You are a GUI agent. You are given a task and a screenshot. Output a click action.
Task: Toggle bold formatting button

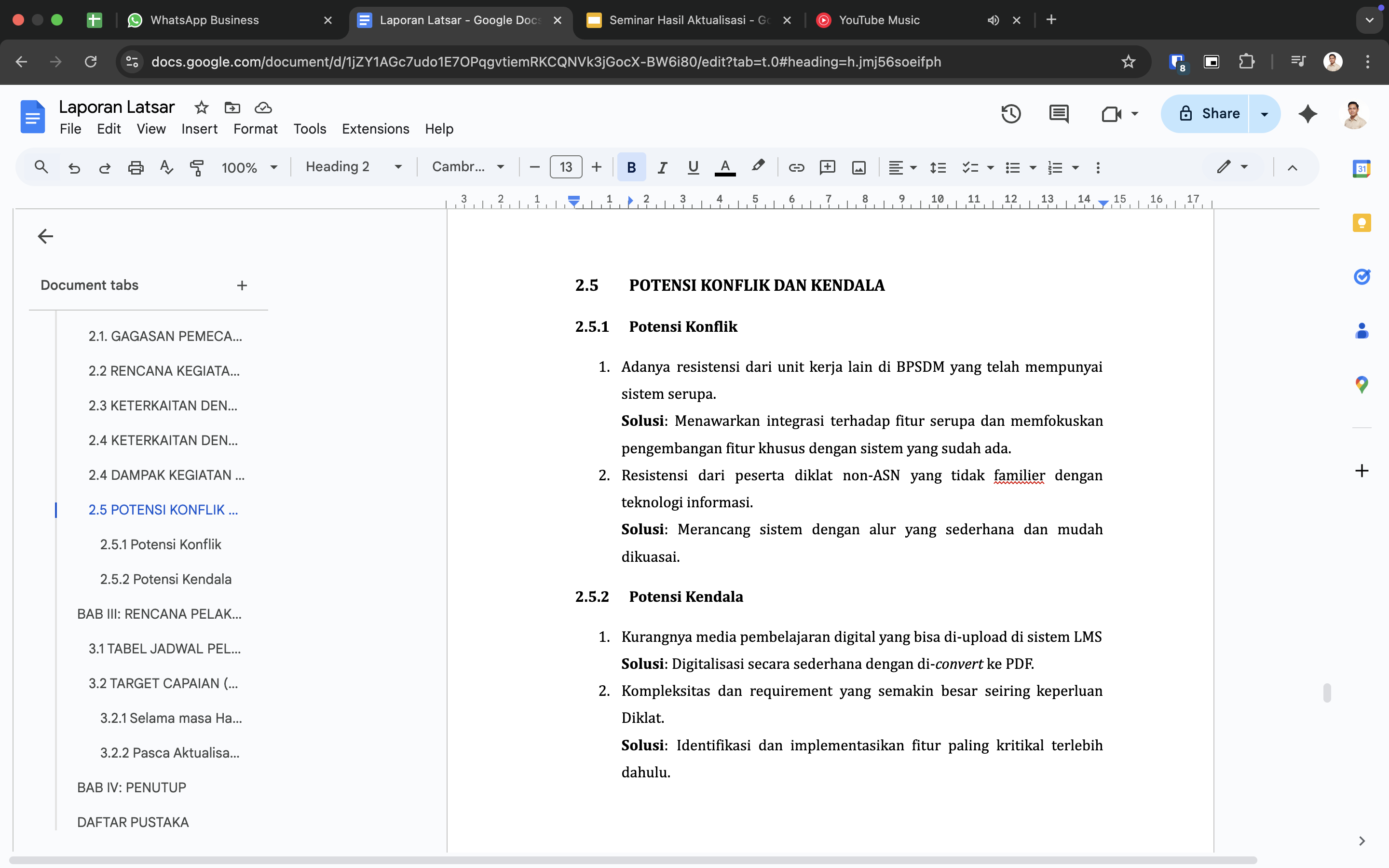pos(631,167)
